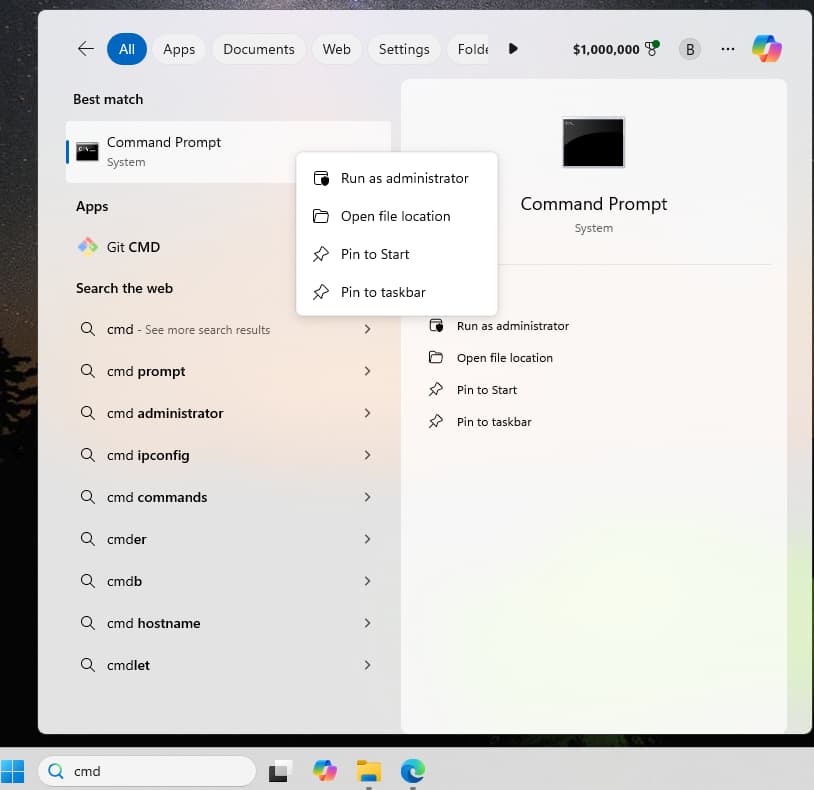Expand the 'cmdlet' suggestion chevron
814x790 pixels.
pyautogui.click(x=368, y=665)
